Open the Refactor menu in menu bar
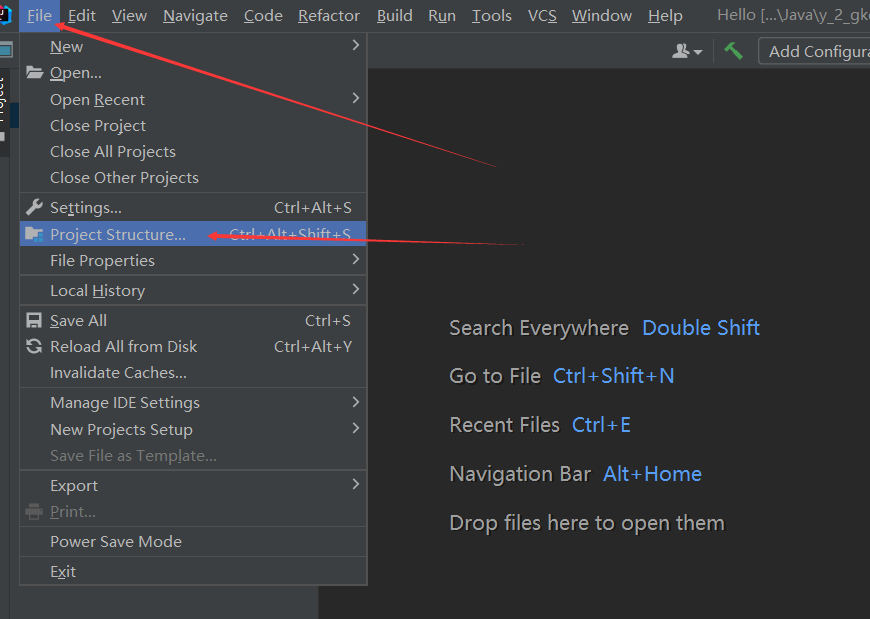 [x=329, y=15]
